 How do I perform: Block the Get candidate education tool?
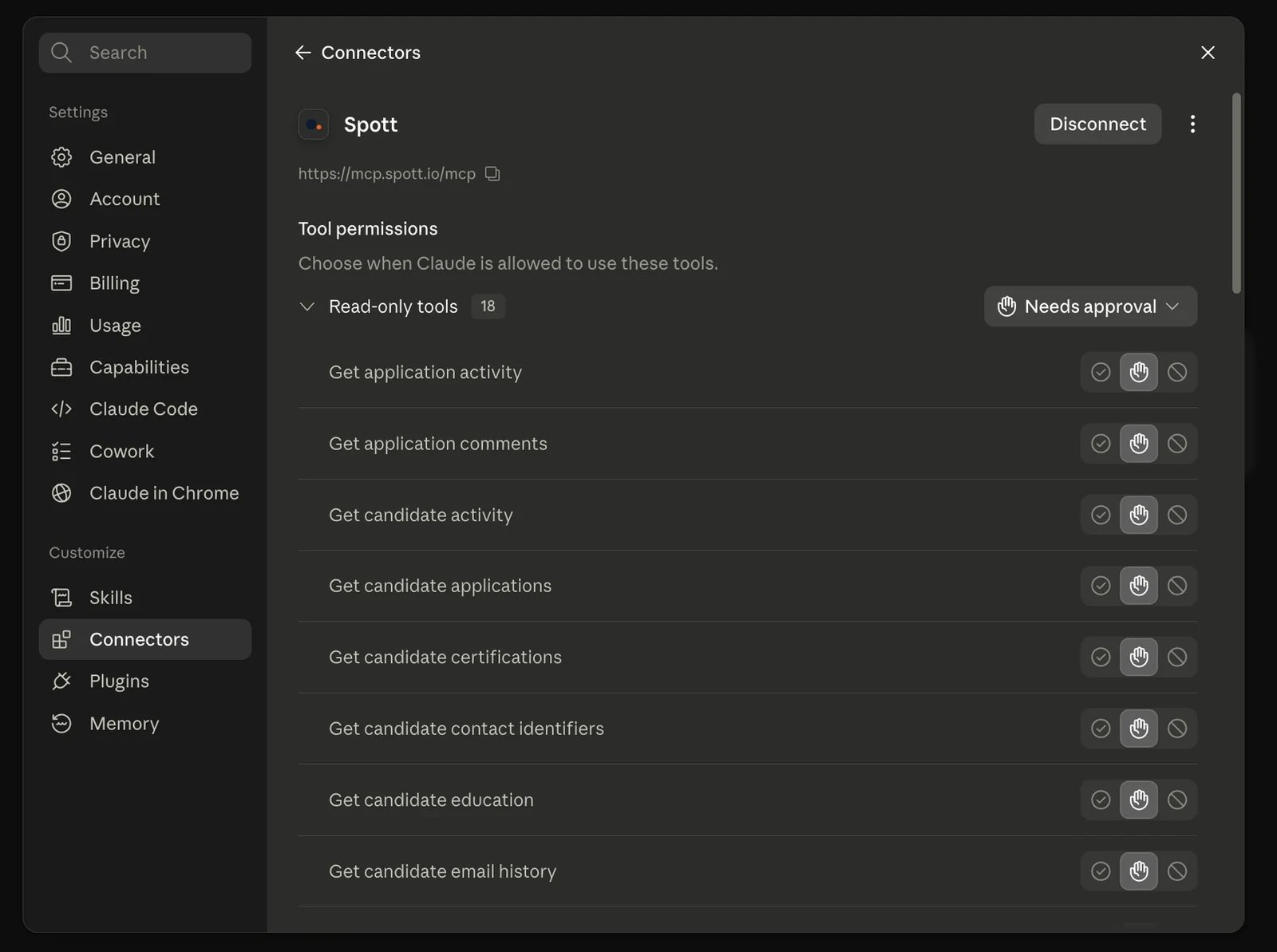[1177, 800]
